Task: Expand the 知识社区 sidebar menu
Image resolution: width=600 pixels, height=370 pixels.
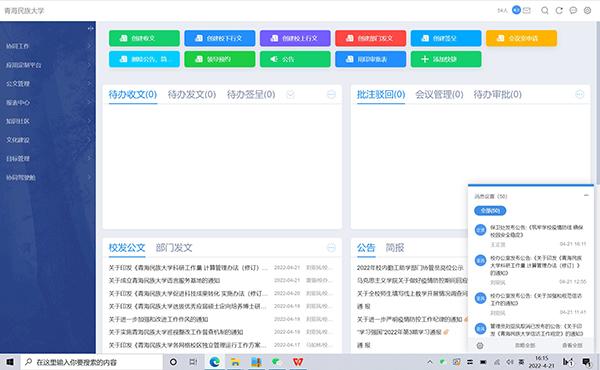Action: tap(48, 121)
